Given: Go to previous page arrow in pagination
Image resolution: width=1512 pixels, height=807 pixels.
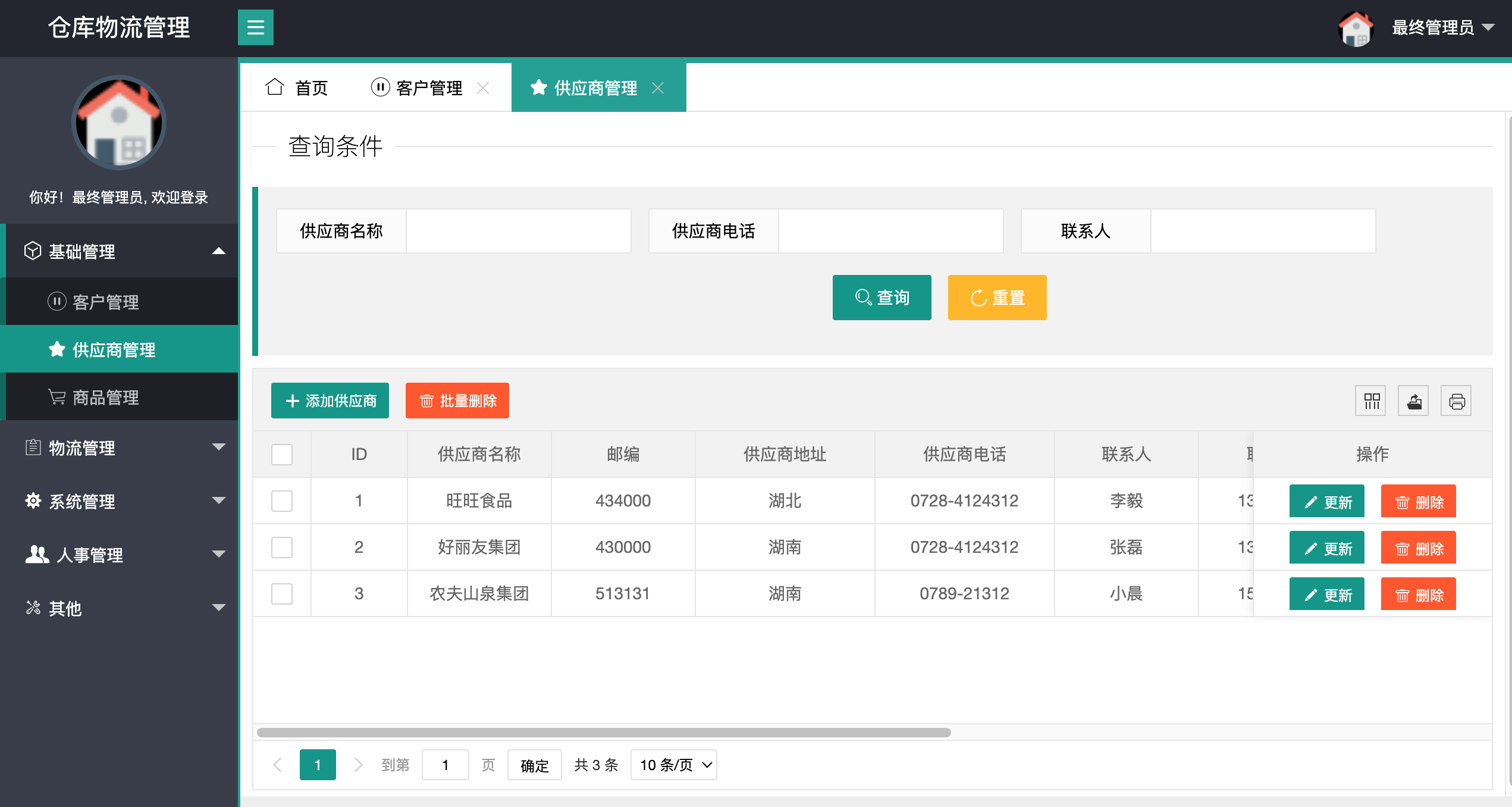Looking at the screenshot, I should point(277,765).
